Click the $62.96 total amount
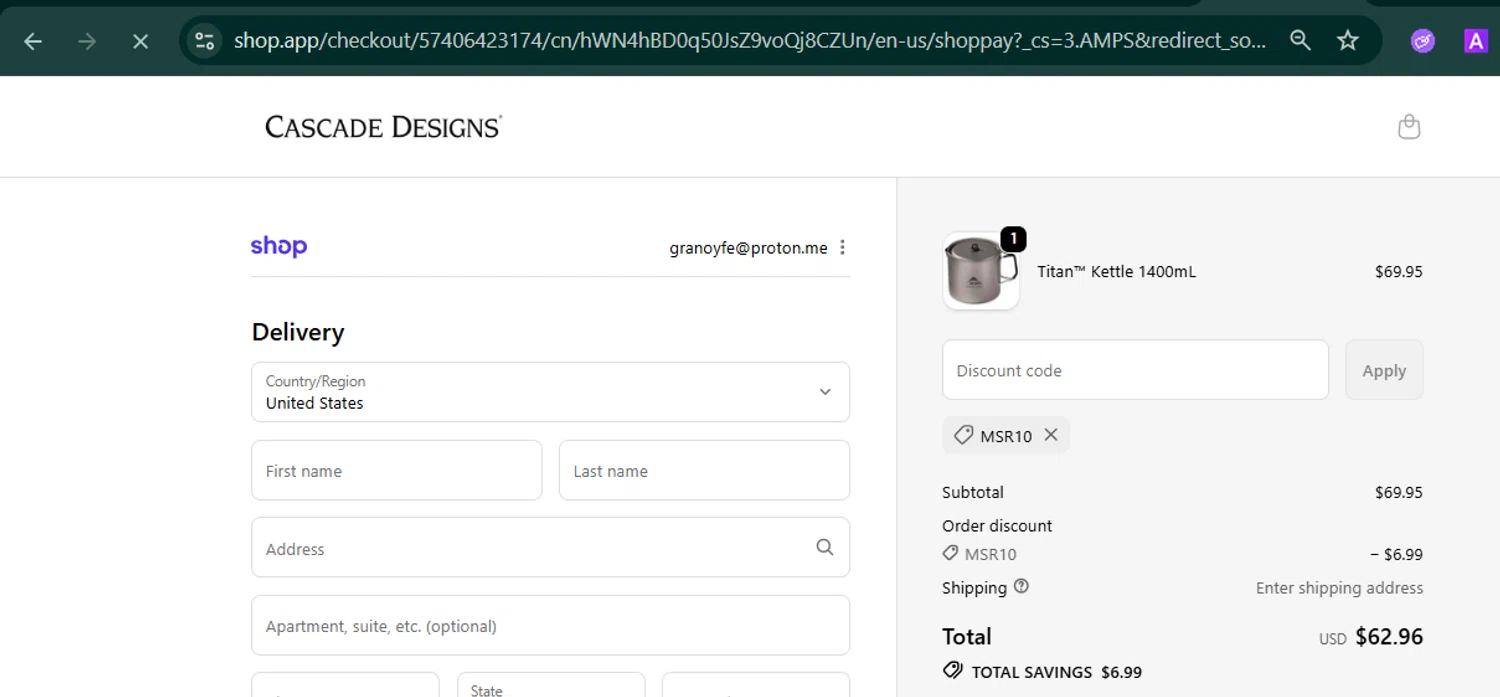The width and height of the screenshot is (1500, 697). [x=1389, y=637]
